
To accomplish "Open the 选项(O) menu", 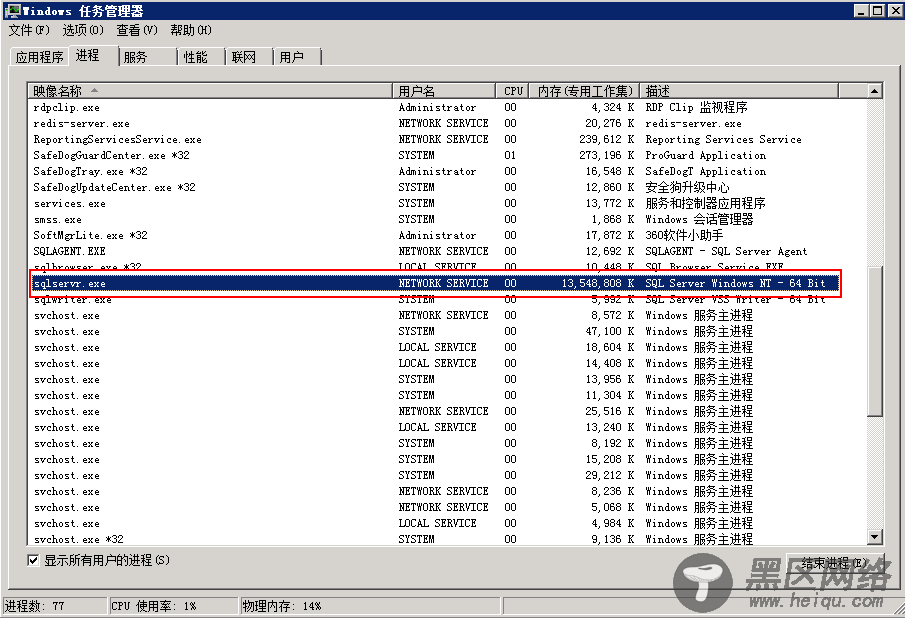I will click(x=83, y=30).
